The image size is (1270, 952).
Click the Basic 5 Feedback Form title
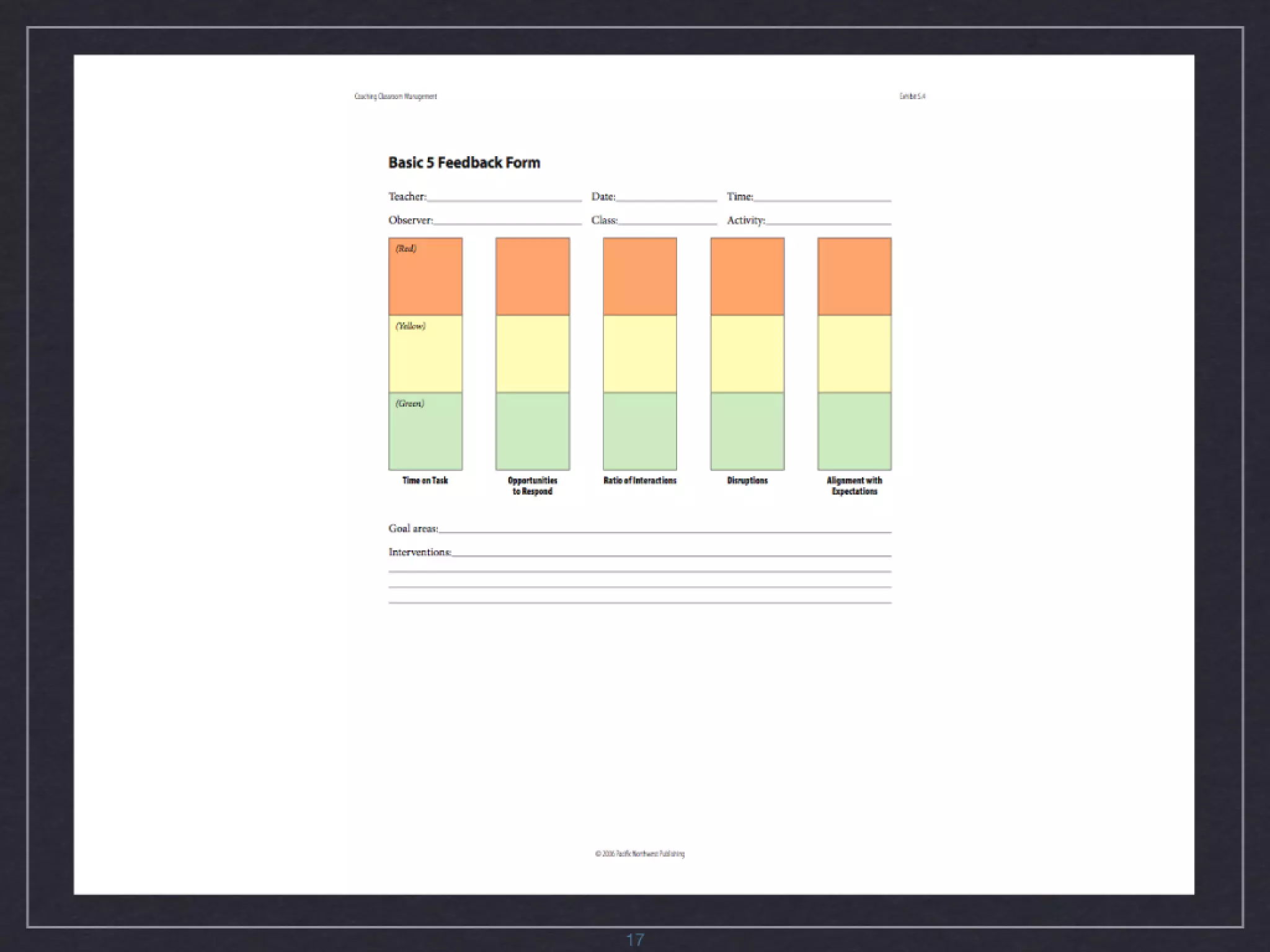464,162
